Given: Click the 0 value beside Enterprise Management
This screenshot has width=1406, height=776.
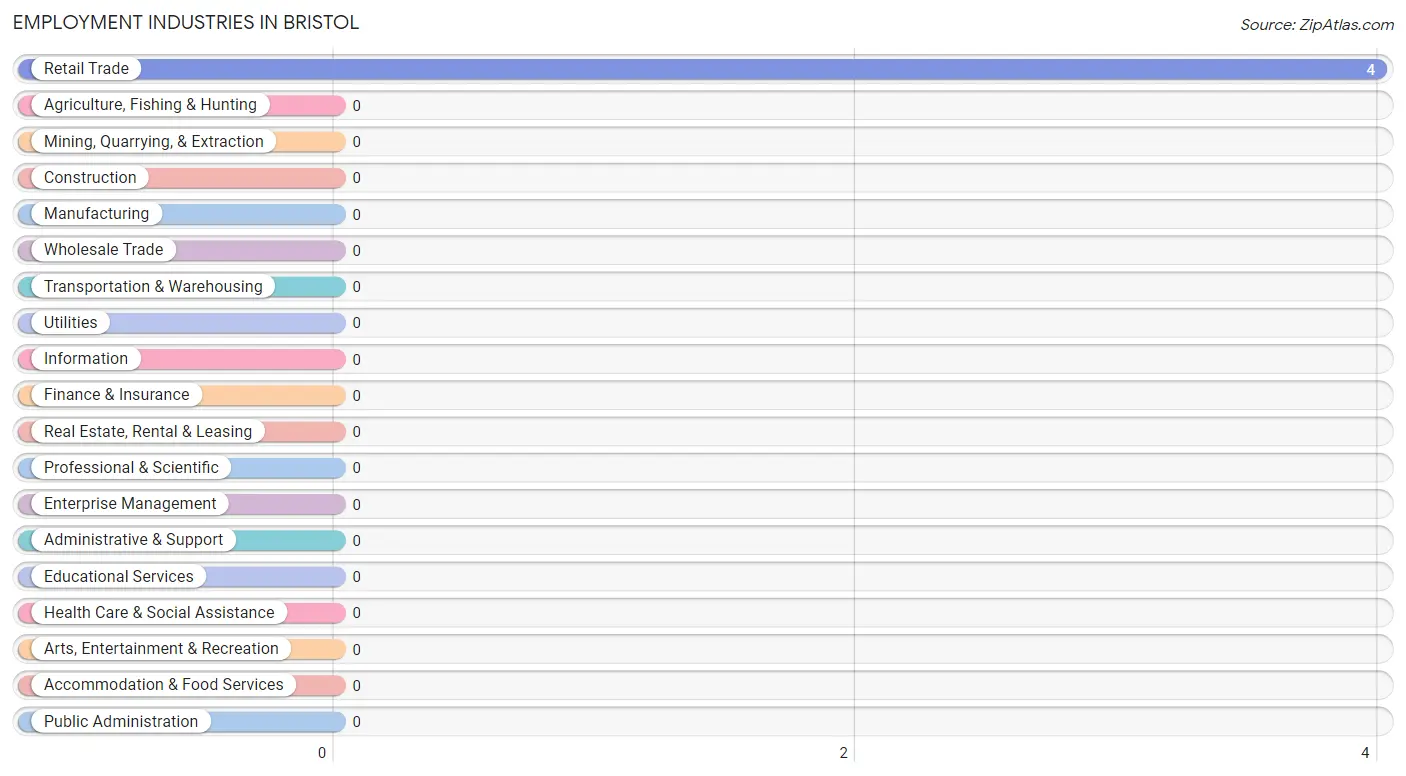Looking at the screenshot, I should point(356,505).
